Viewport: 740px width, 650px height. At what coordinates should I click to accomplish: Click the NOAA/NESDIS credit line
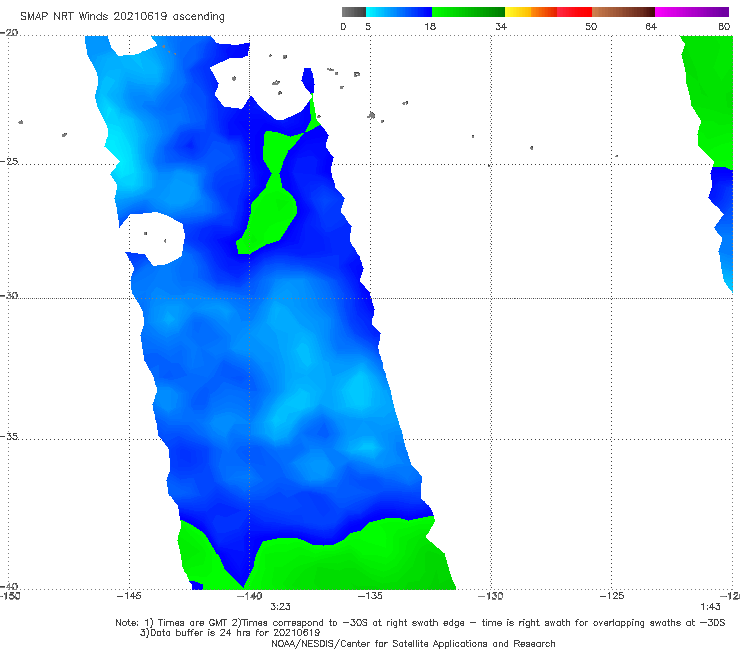coord(413,643)
